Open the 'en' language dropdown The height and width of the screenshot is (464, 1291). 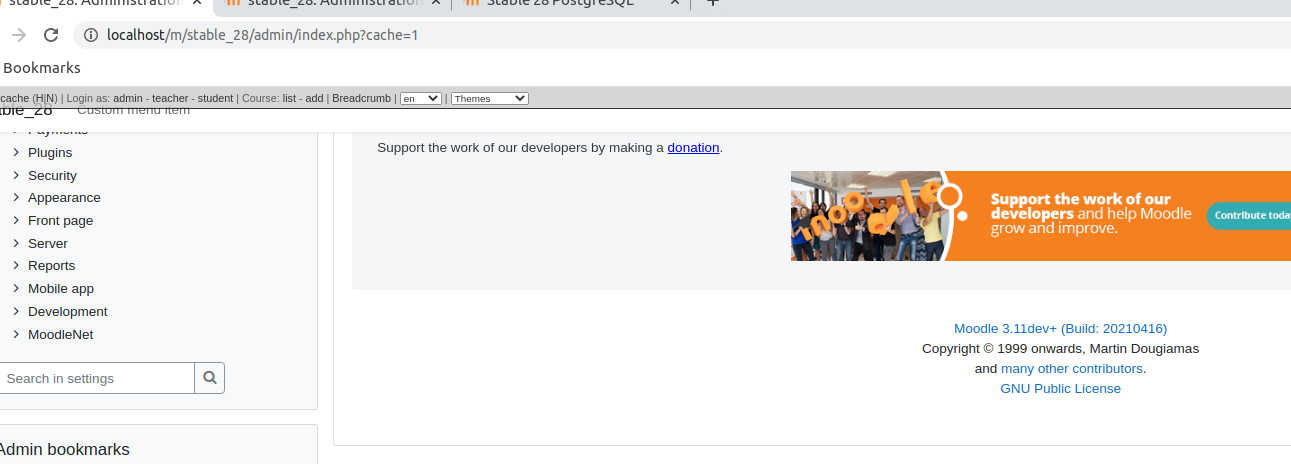coord(420,98)
